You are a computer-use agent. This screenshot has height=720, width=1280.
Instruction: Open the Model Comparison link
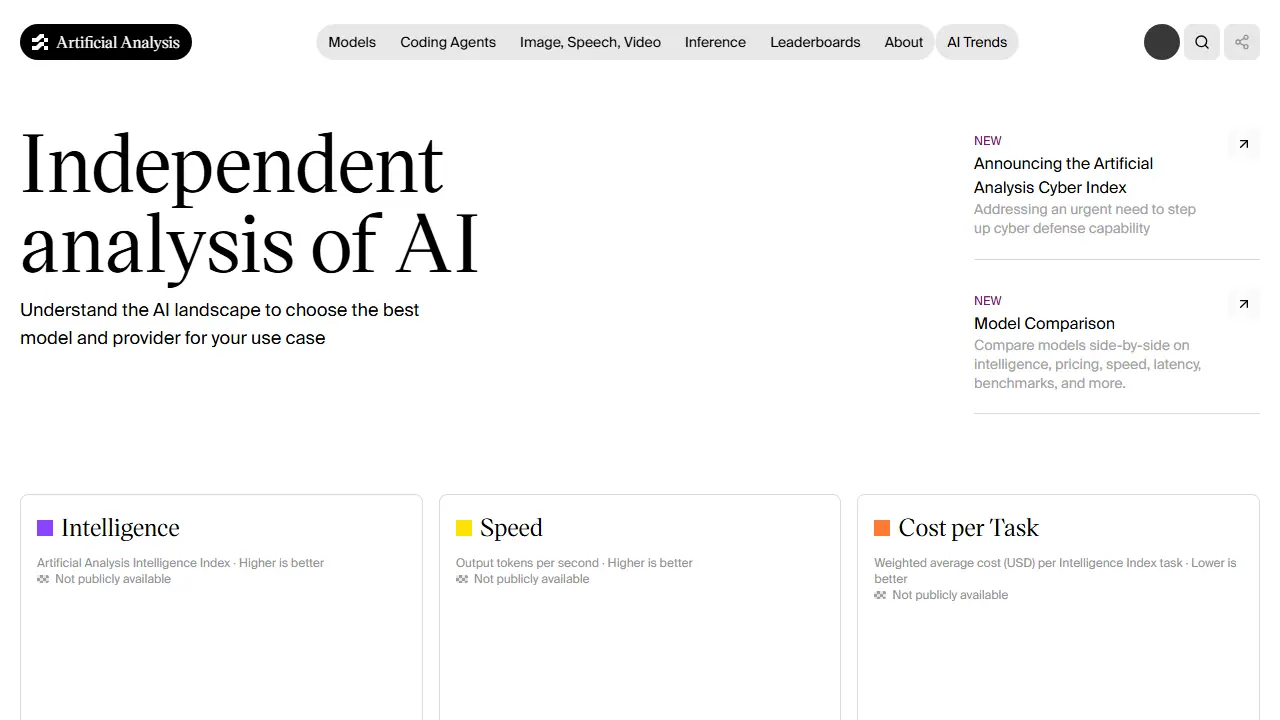pos(1044,323)
